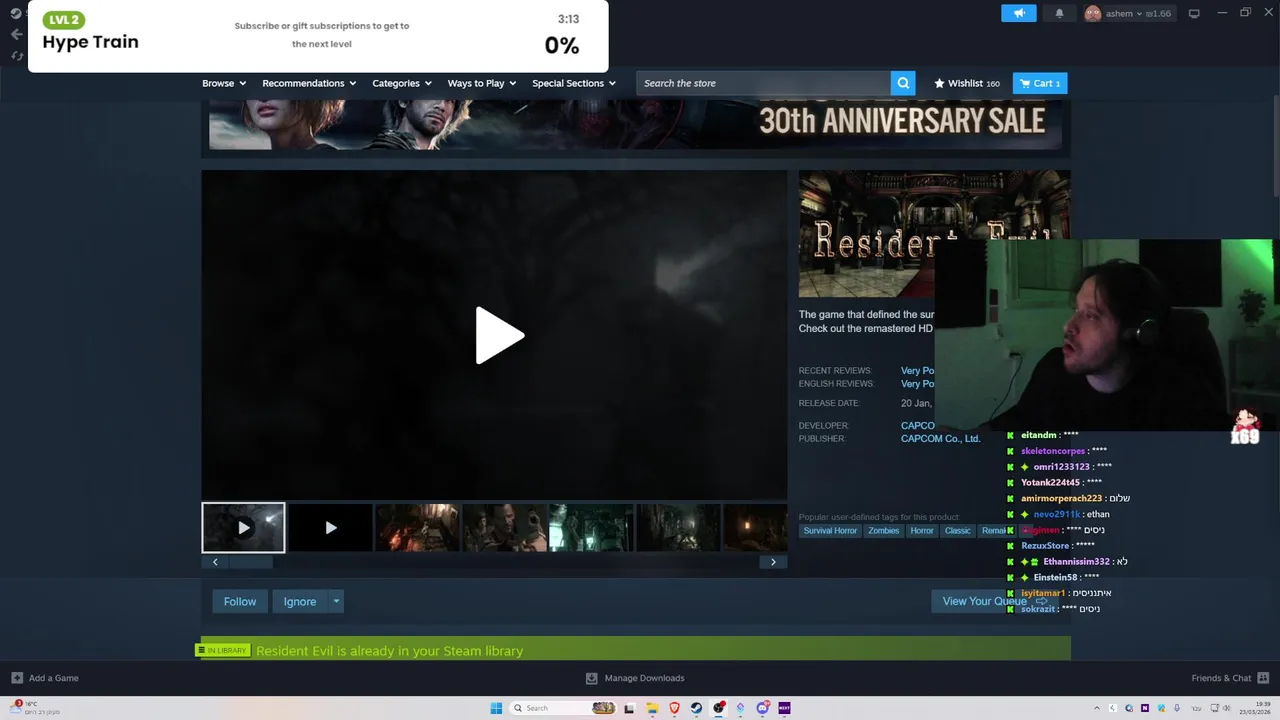Image resolution: width=1280 pixels, height=720 pixels.
Task: Click the store search magnifier button
Action: [x=903, y=83]
